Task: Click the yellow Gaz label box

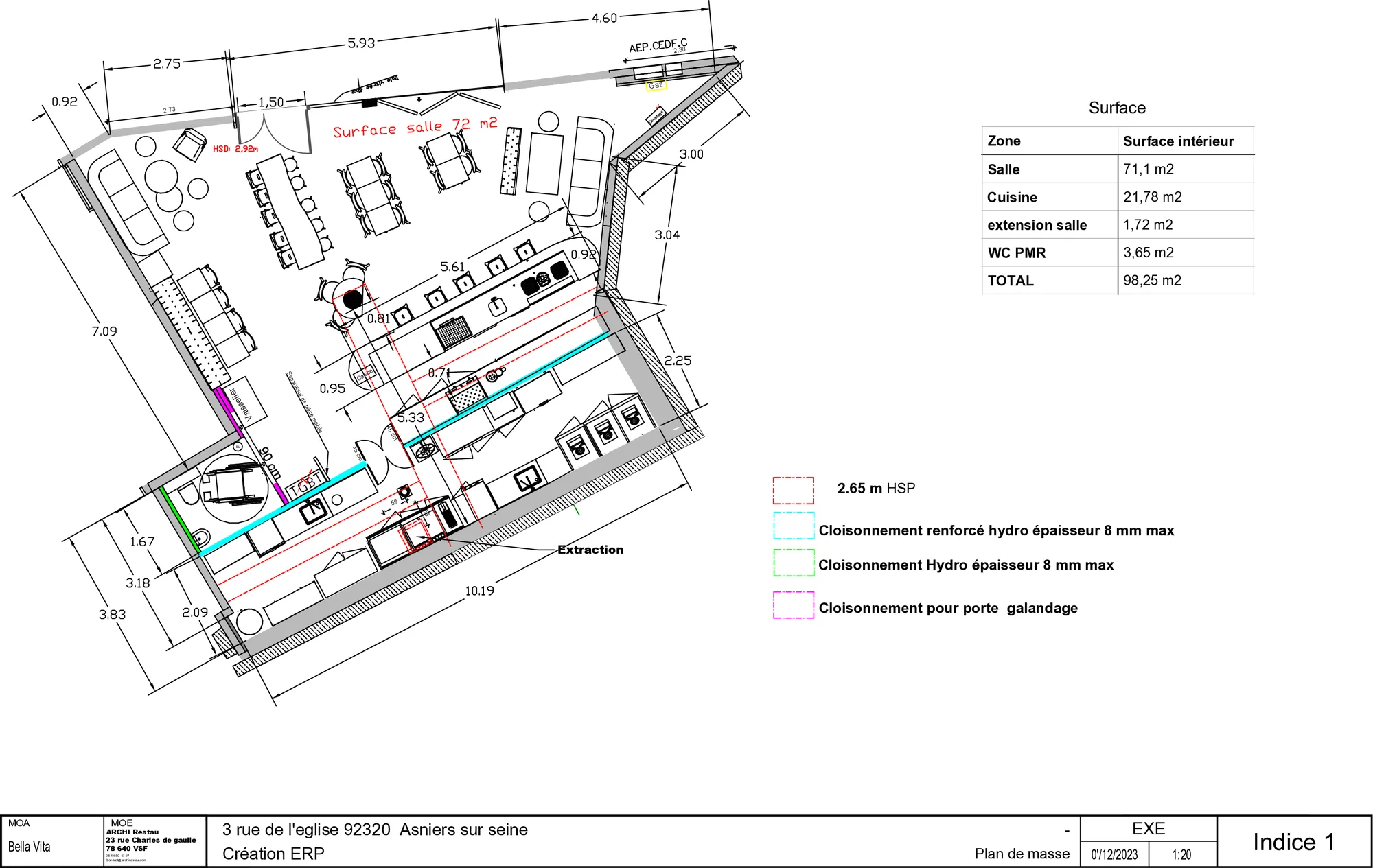Action: tap(656, 86)
